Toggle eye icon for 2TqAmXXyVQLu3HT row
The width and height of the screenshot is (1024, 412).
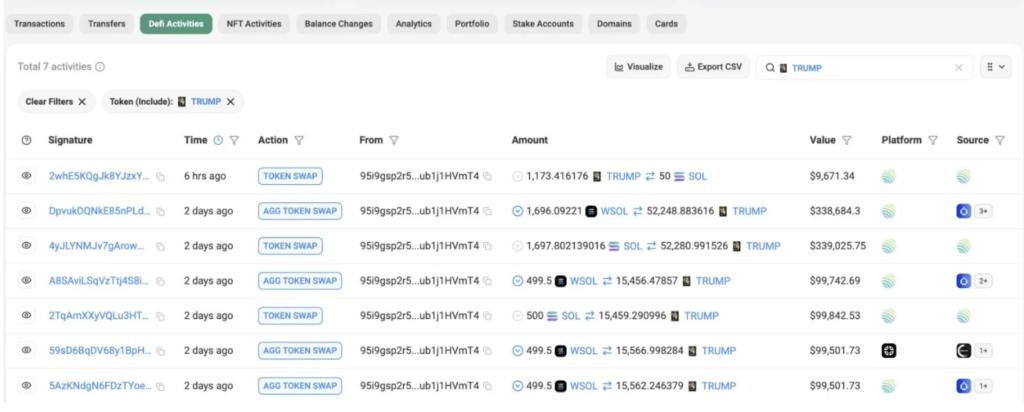pyautogui.click(x=26, y=315)
